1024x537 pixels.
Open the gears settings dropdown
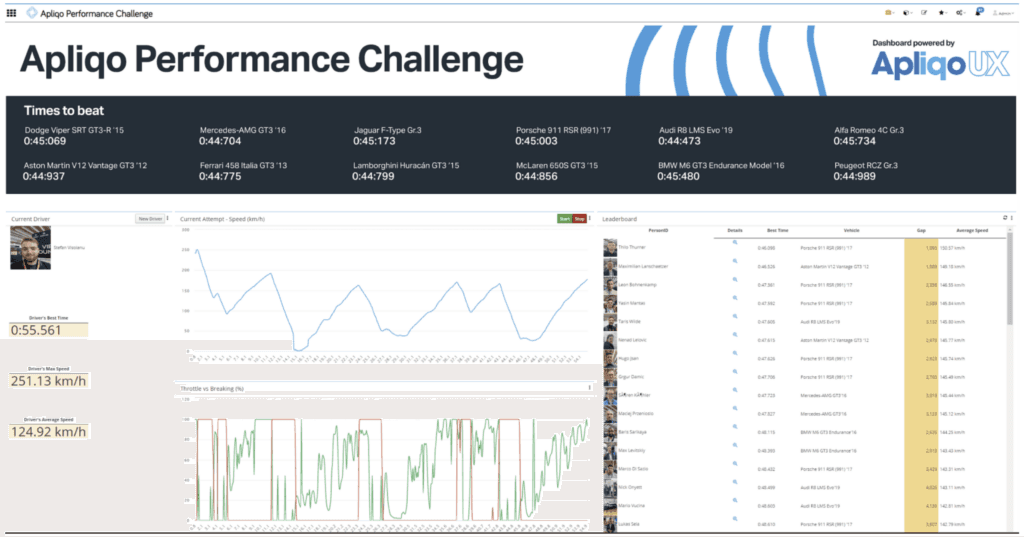pos(960,12)
